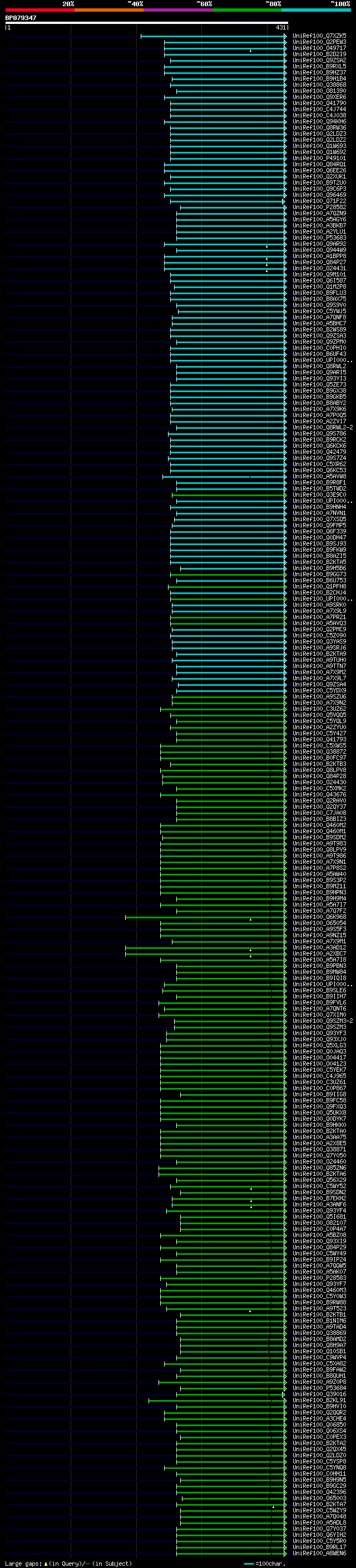Select the UniRef100_A7P8S2 label
This screenshot has height=1568, width=356.
[x=319, y=867]
